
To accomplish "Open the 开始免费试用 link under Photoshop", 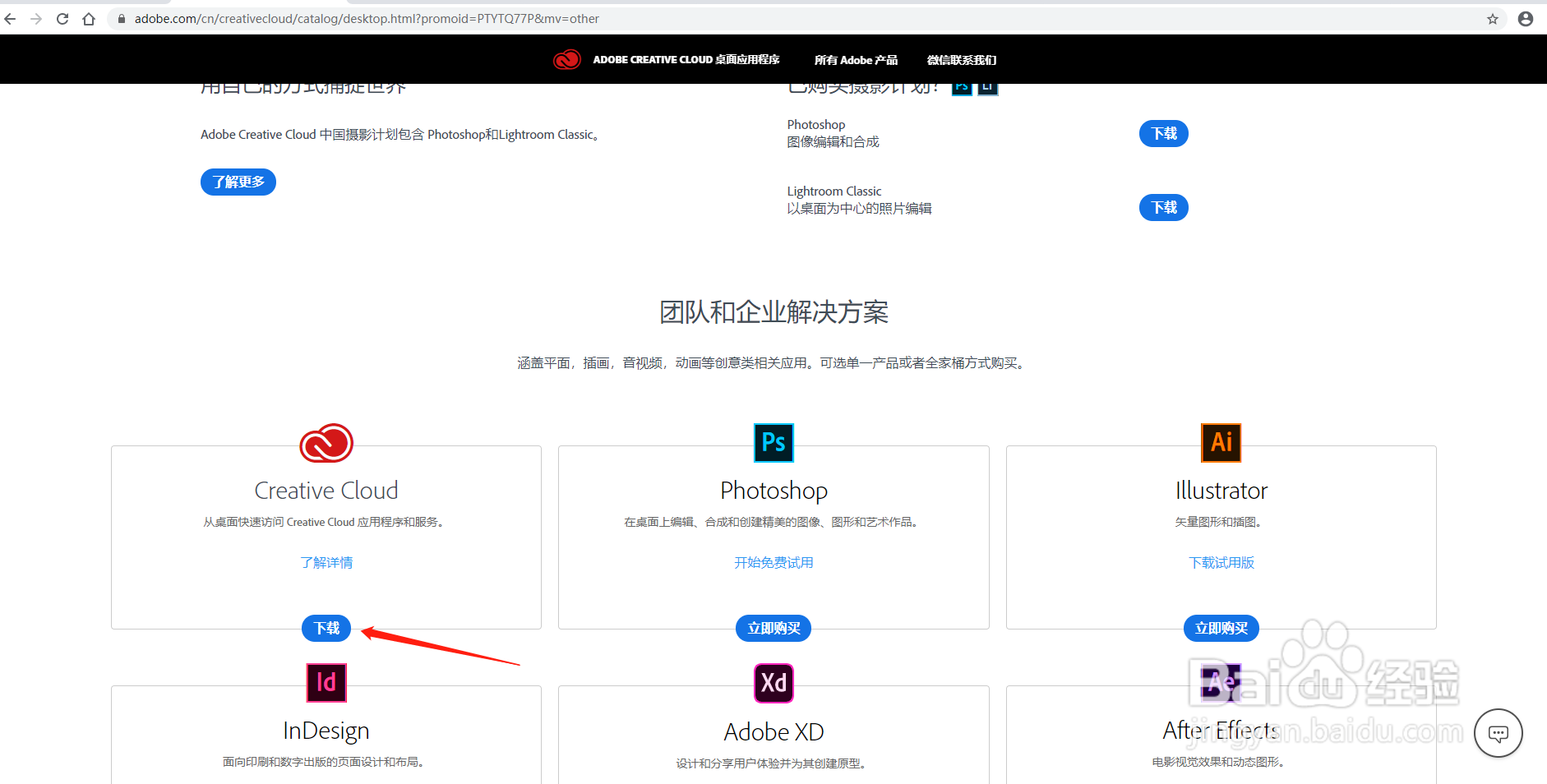I will [x=773, y=562].
